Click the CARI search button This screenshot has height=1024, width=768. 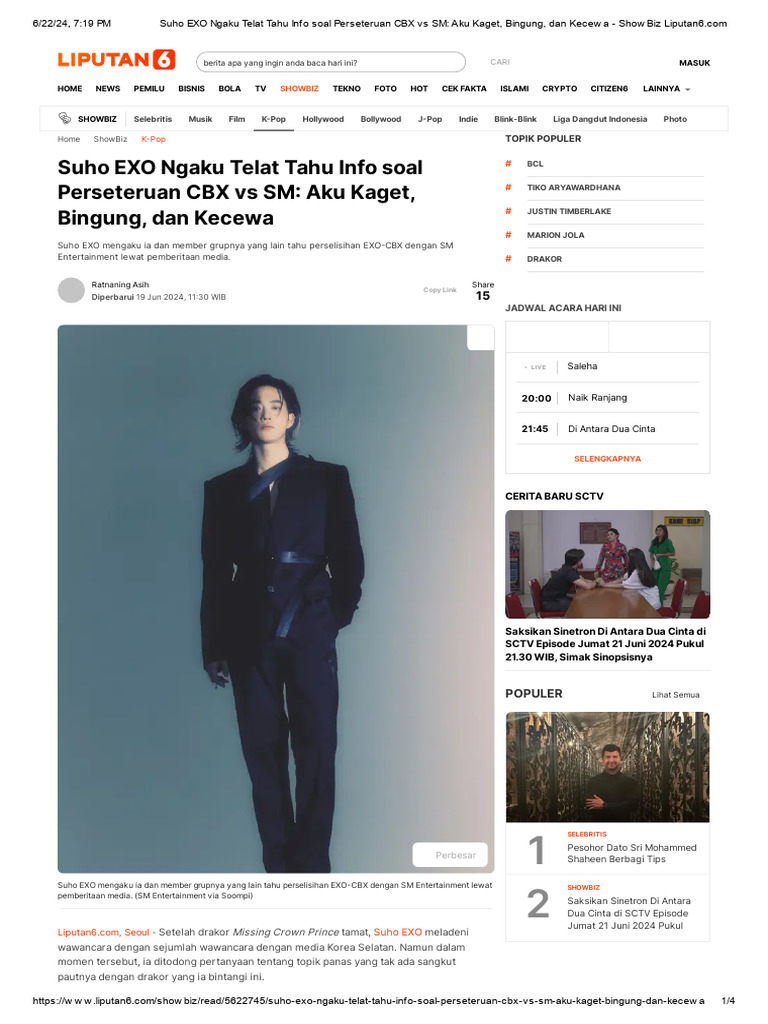point(500,62)
